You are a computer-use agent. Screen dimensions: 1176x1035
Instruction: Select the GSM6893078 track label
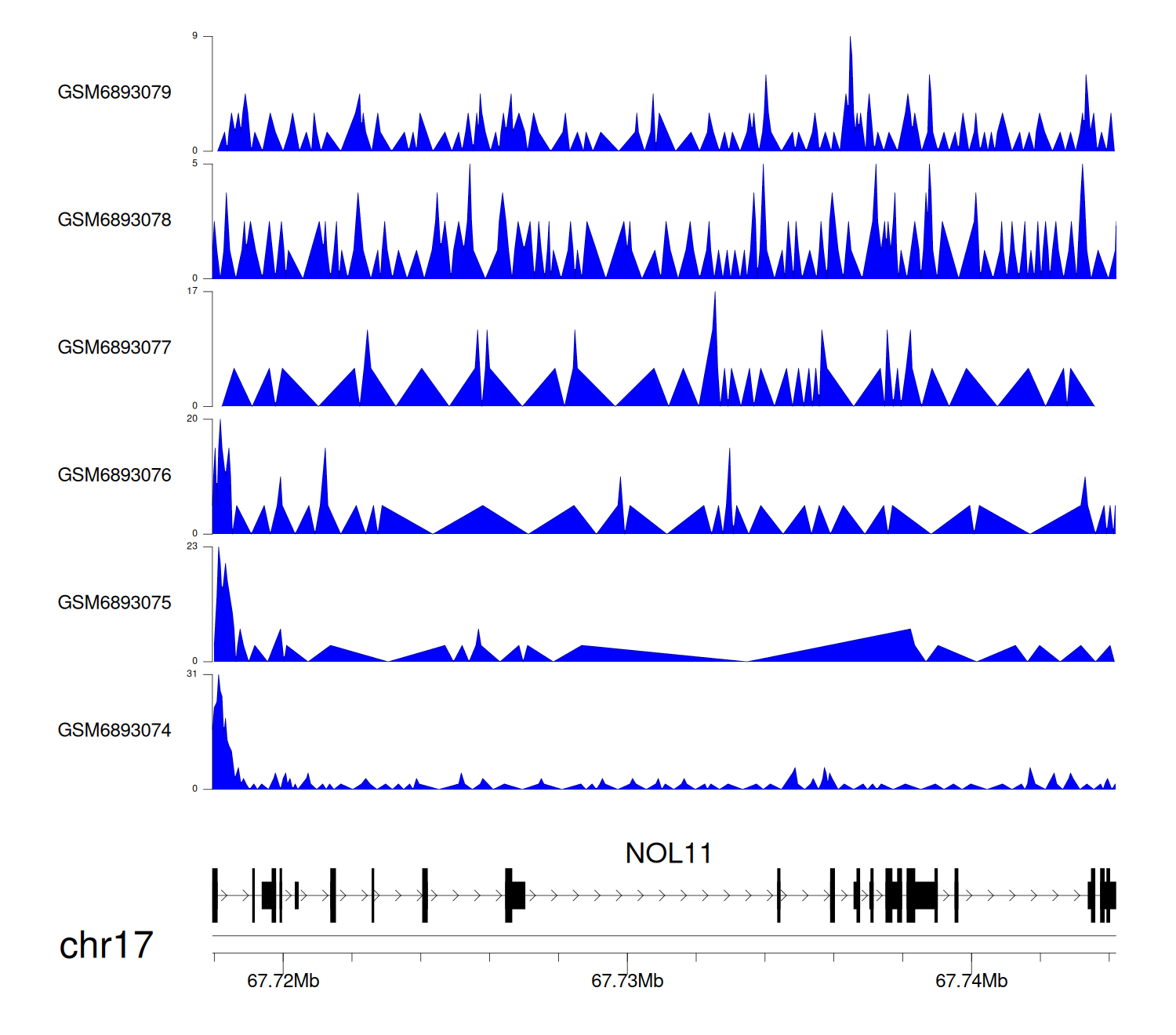click(x=114, y=220)
